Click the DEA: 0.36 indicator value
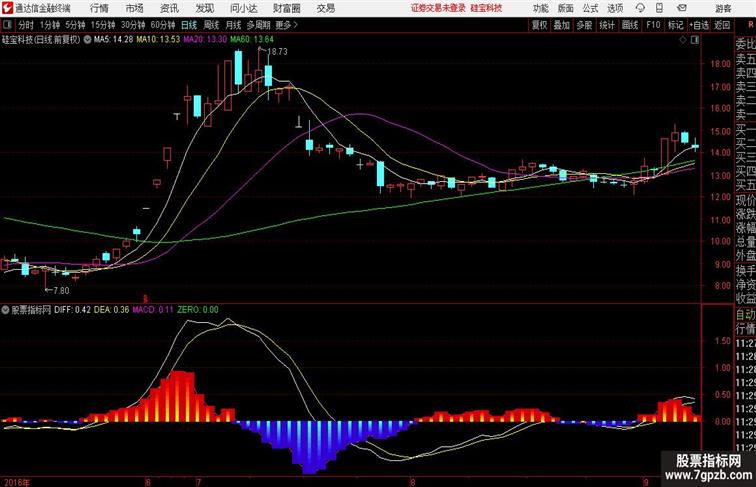Viewport: 756px width, 487px height. [x=111, y=310]
